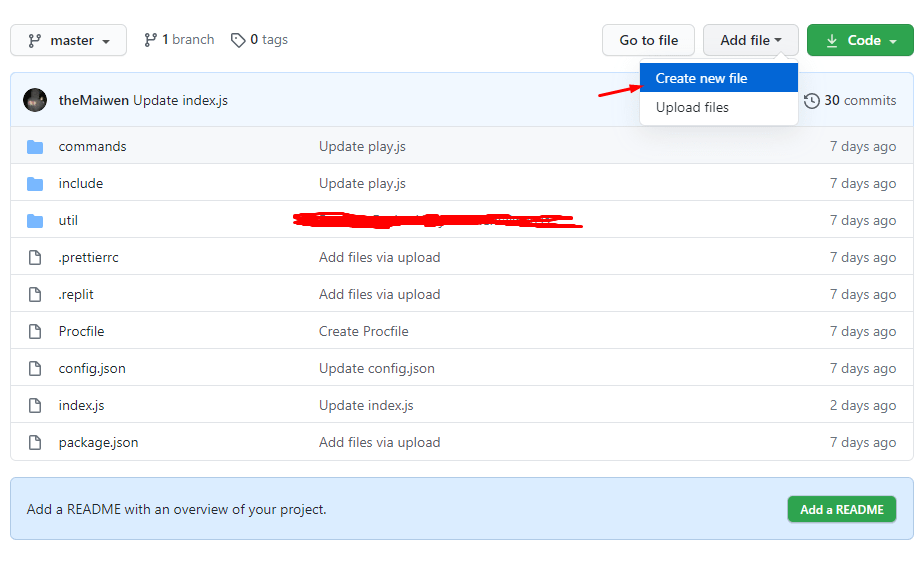Click the file icon for .replit
The height and width of the screenshot is (564, 923).
pyautogui.click(x=35, y=294)
